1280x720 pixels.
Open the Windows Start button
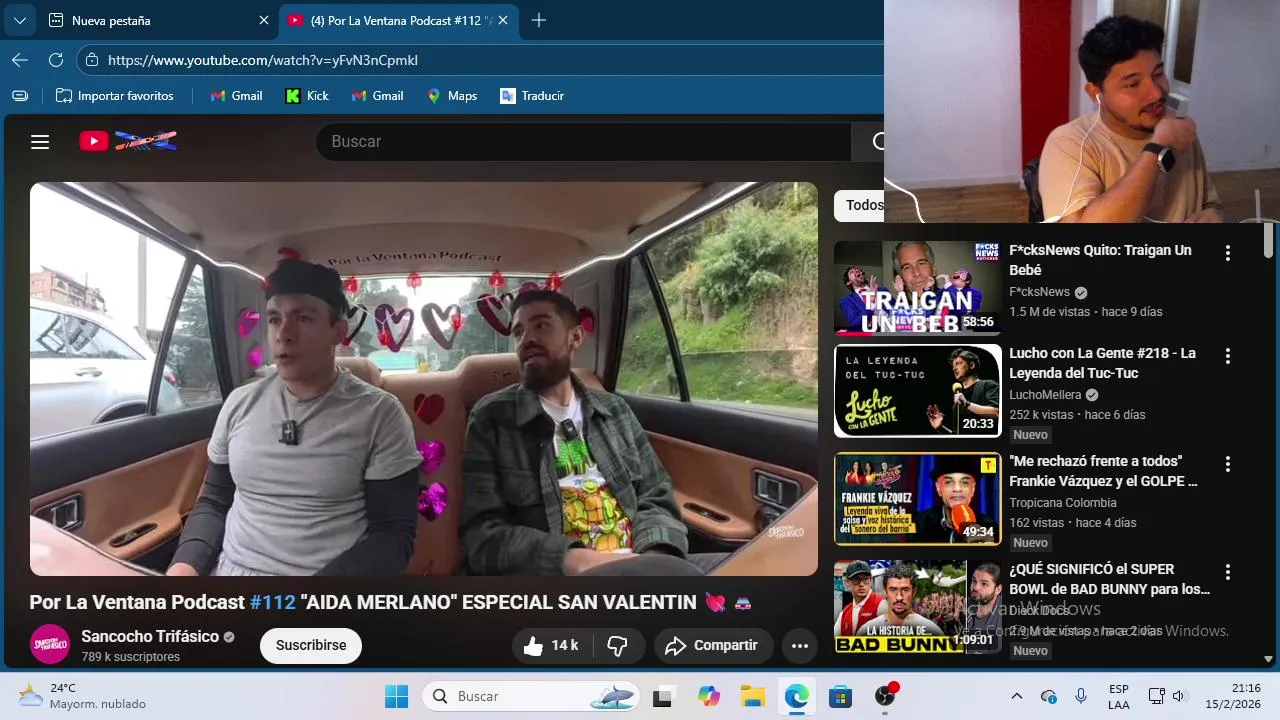coord(397,697)
